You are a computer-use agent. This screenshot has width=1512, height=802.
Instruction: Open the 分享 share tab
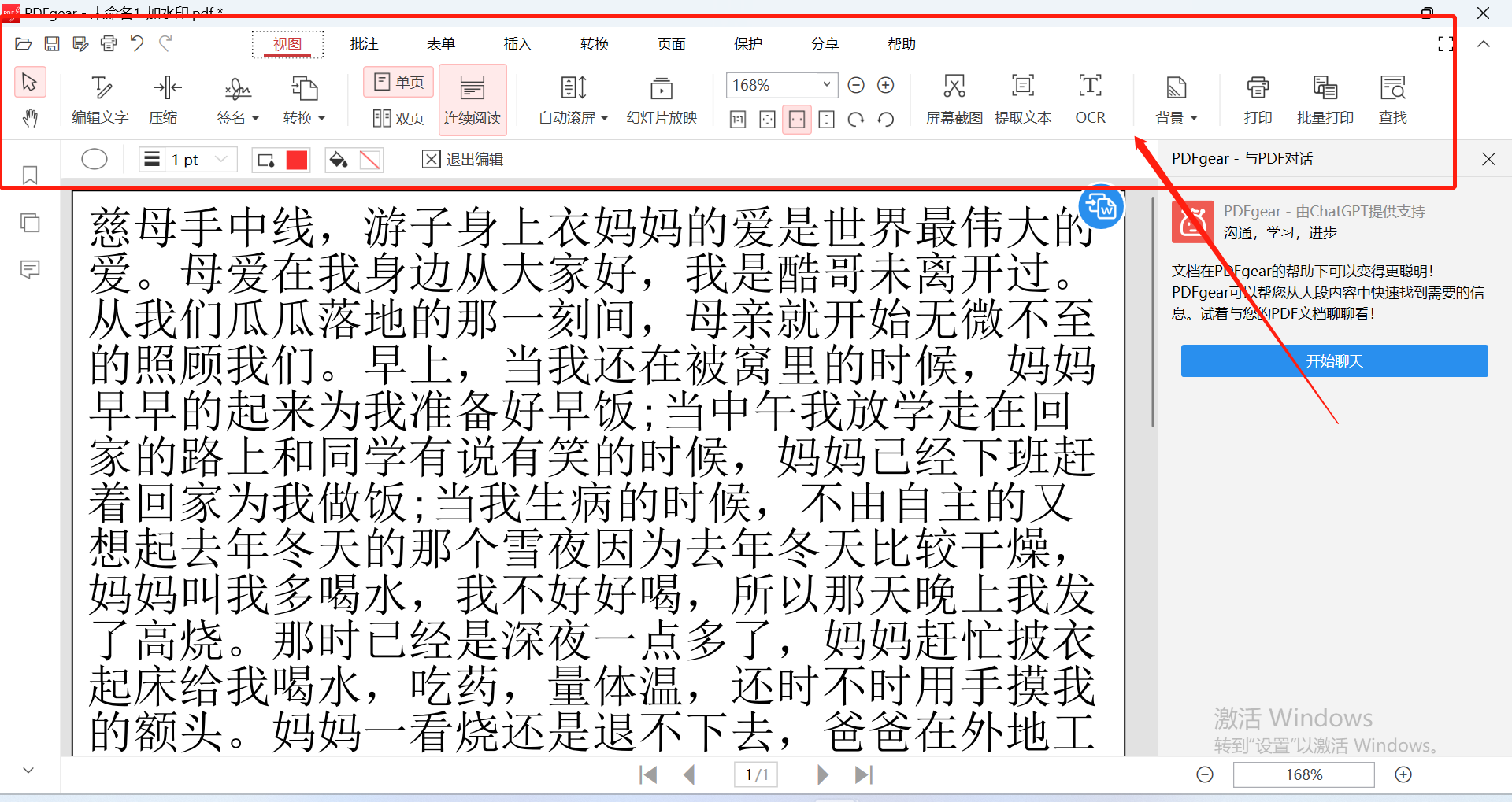pyautogui.click(x=825, y=44)
